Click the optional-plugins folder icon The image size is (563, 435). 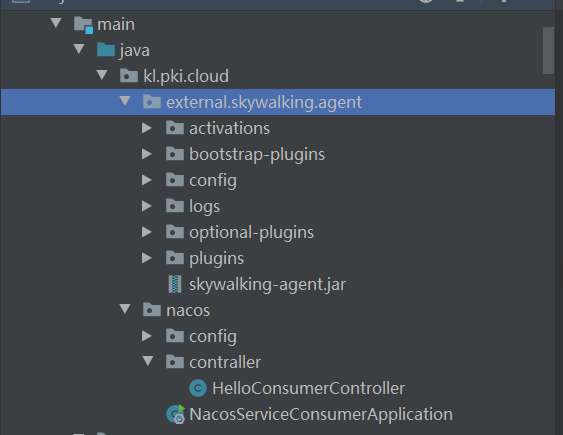click(x=175, y=232)
